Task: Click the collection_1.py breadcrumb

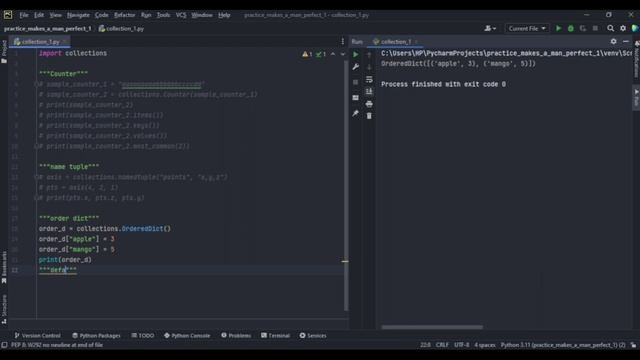Action: pos(121,29)
